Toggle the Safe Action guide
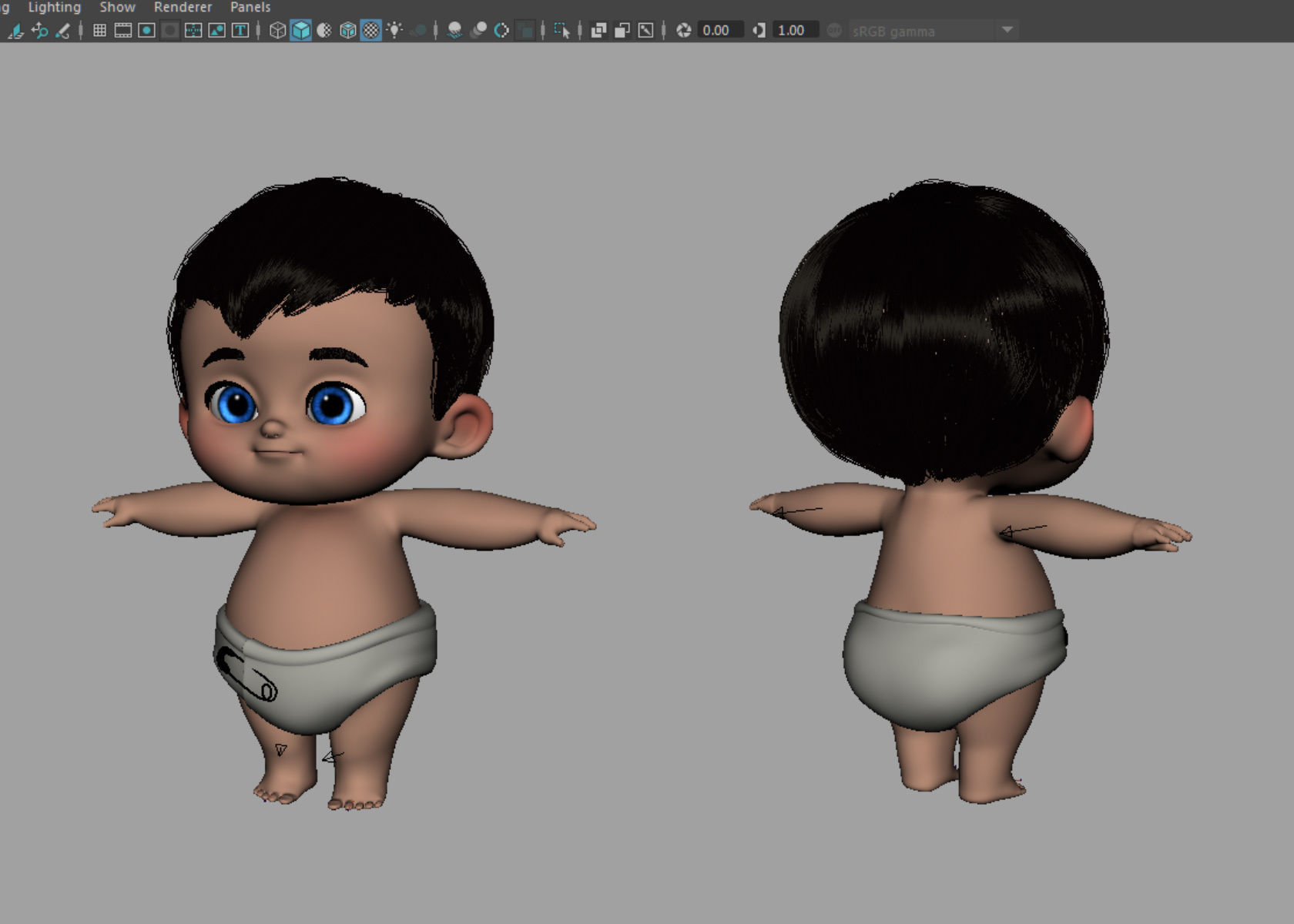1294x924 pixels. (x=217, y=30)
